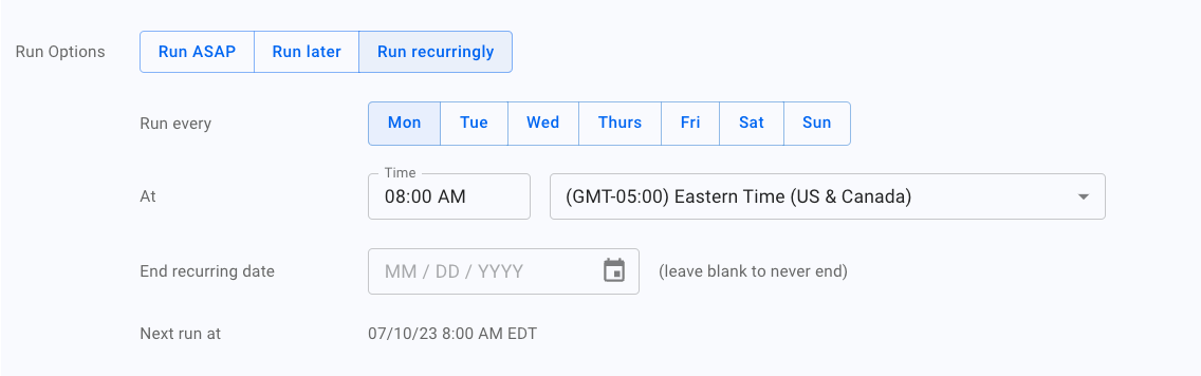Screen dimensions: 1201x376
Task: Click the 07/10/23 8:00 AM EDT text
Action: (453, 333)
